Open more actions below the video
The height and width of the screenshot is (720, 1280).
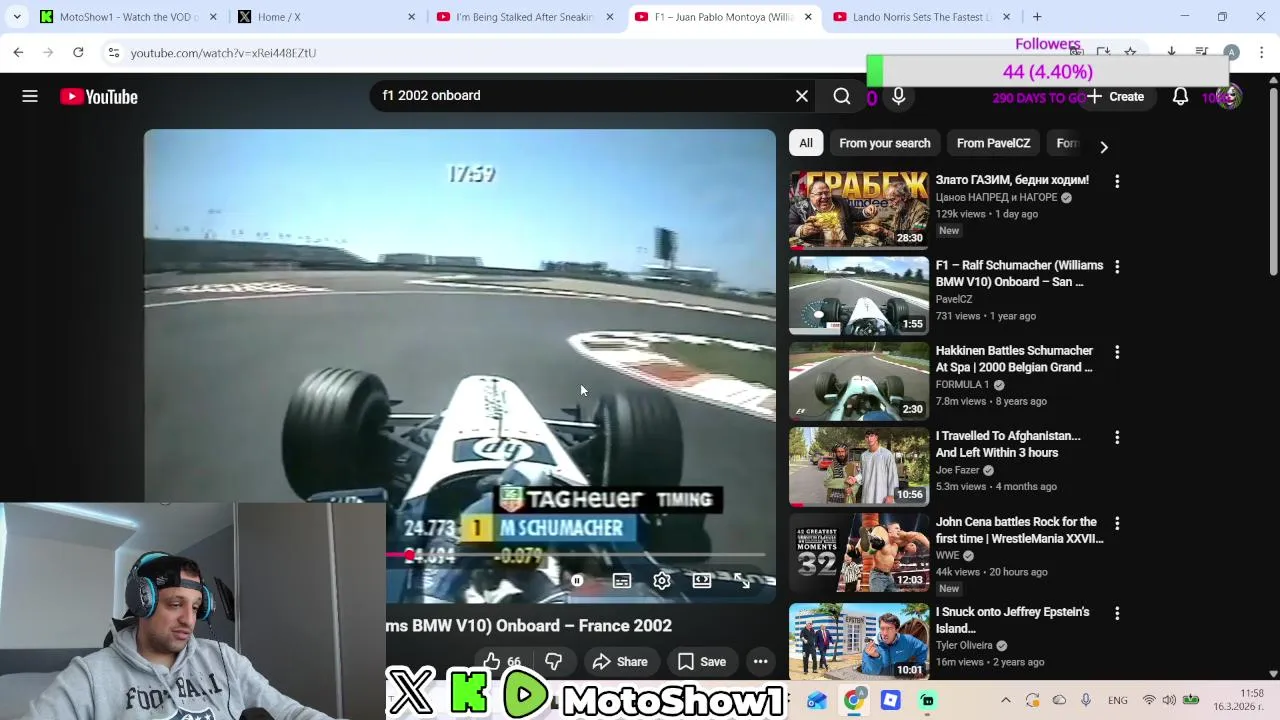(760, 661)
